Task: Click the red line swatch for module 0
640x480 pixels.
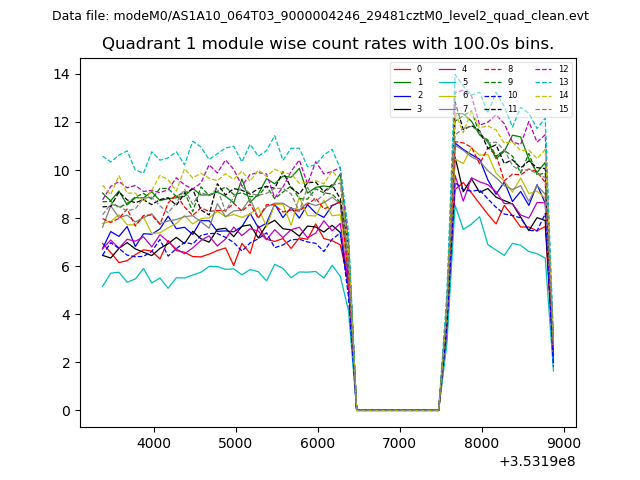Action: [x=401, y=69]
